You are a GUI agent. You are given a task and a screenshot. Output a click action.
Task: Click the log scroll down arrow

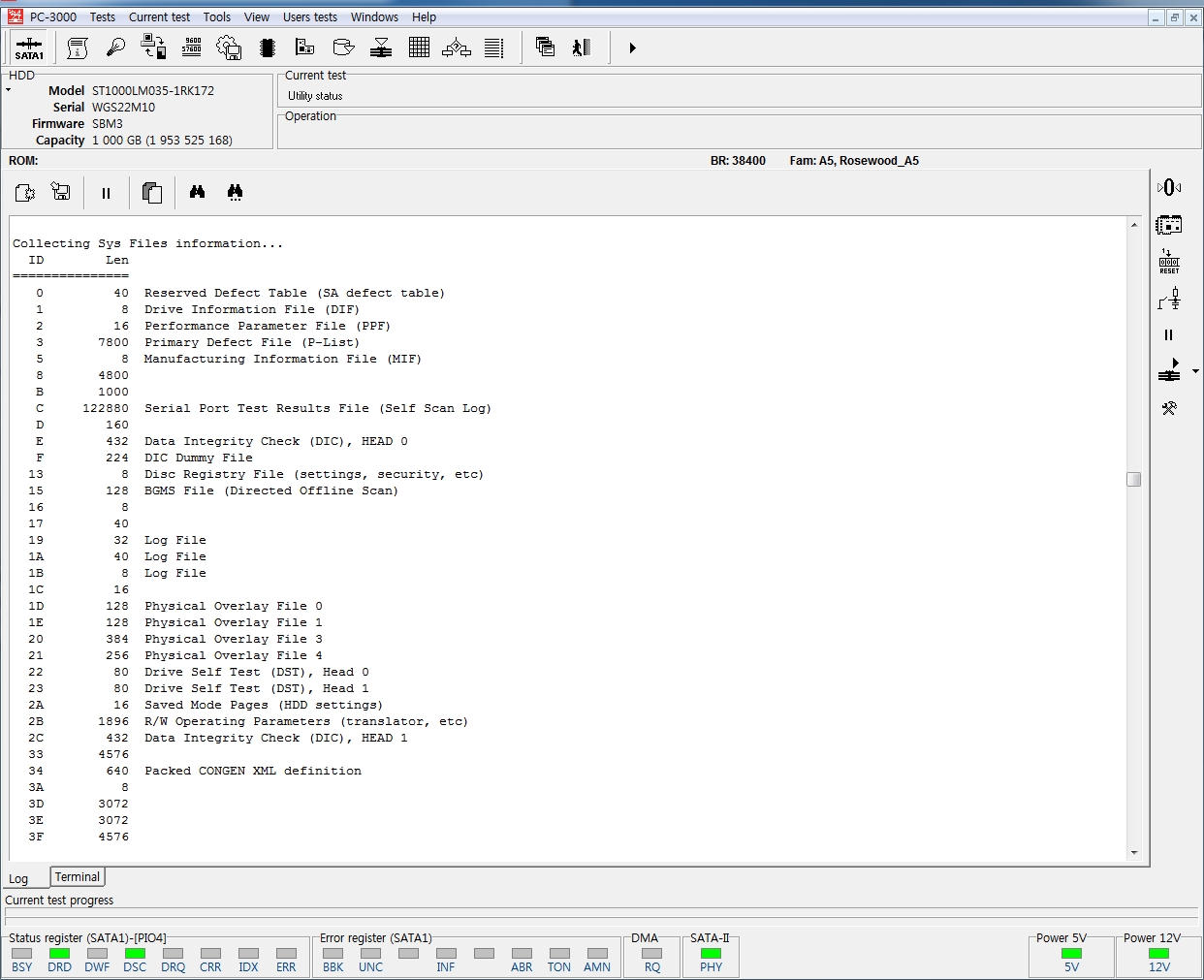(x=1134, y=853)
